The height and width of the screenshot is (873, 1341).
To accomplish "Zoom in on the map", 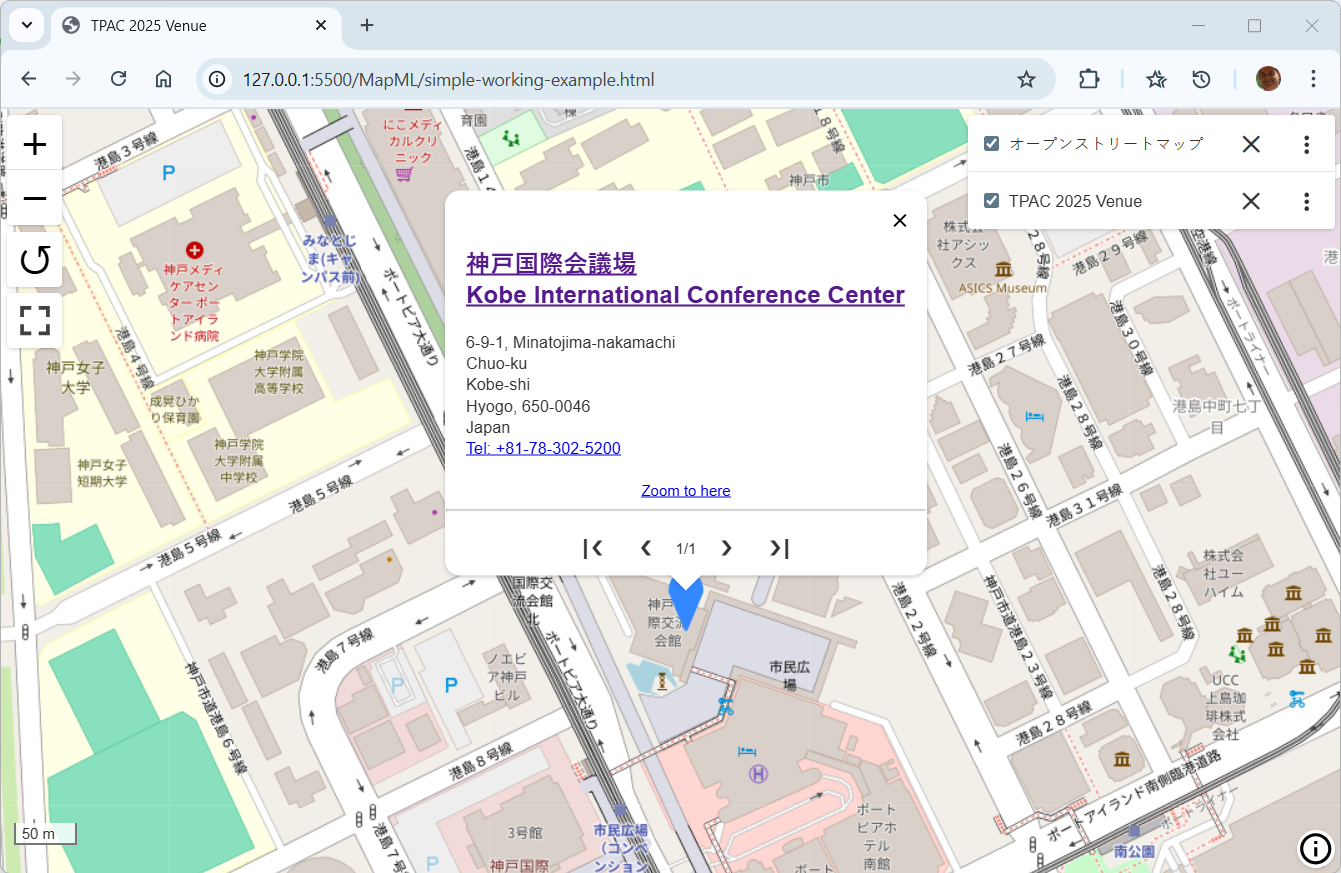I will coord(34,143).
